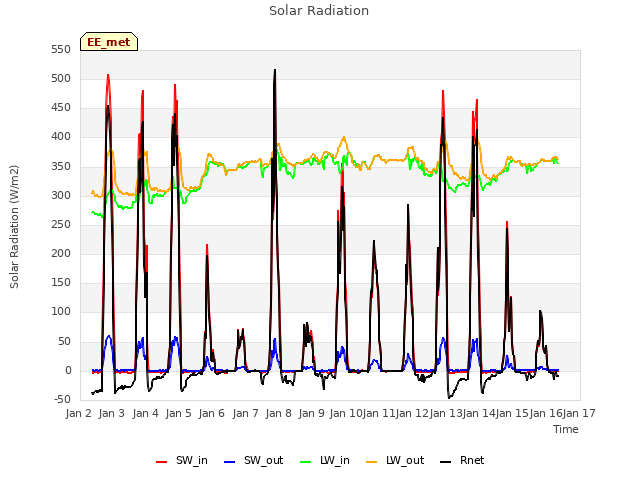
Task: Select the Jan 17 x-axis tick label
Action: coord(579,413)
